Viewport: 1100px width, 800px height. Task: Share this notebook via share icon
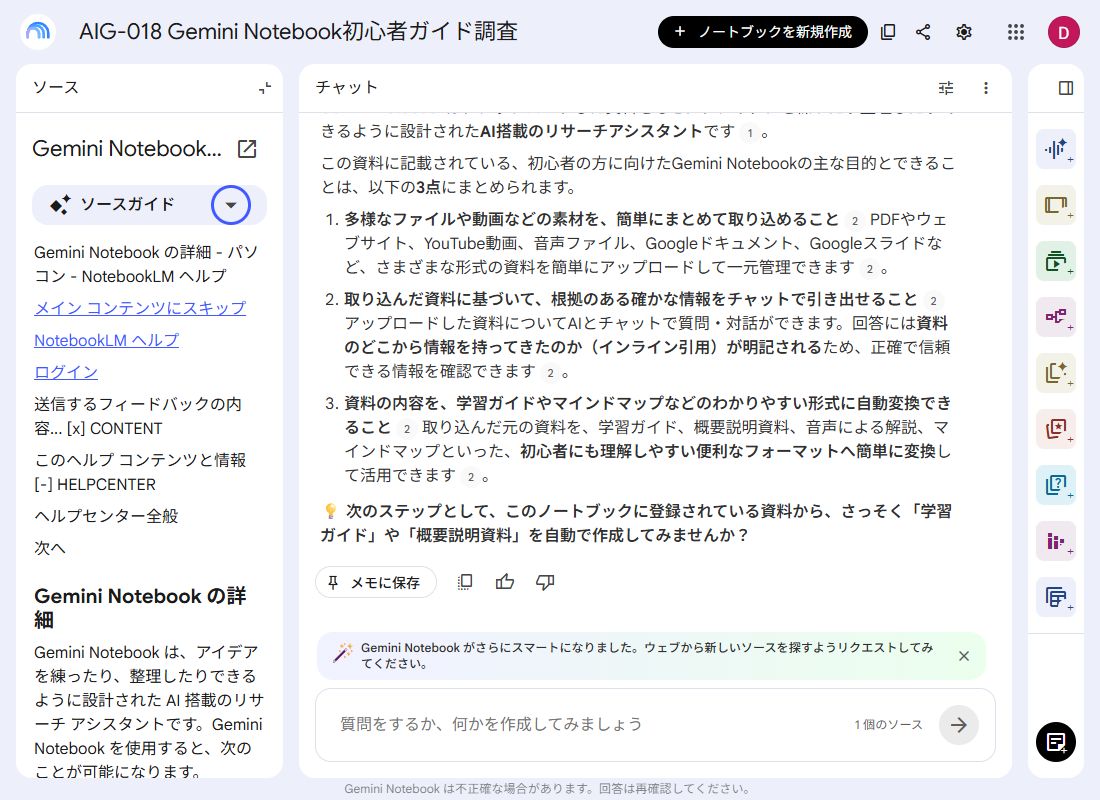click(923, 32)
